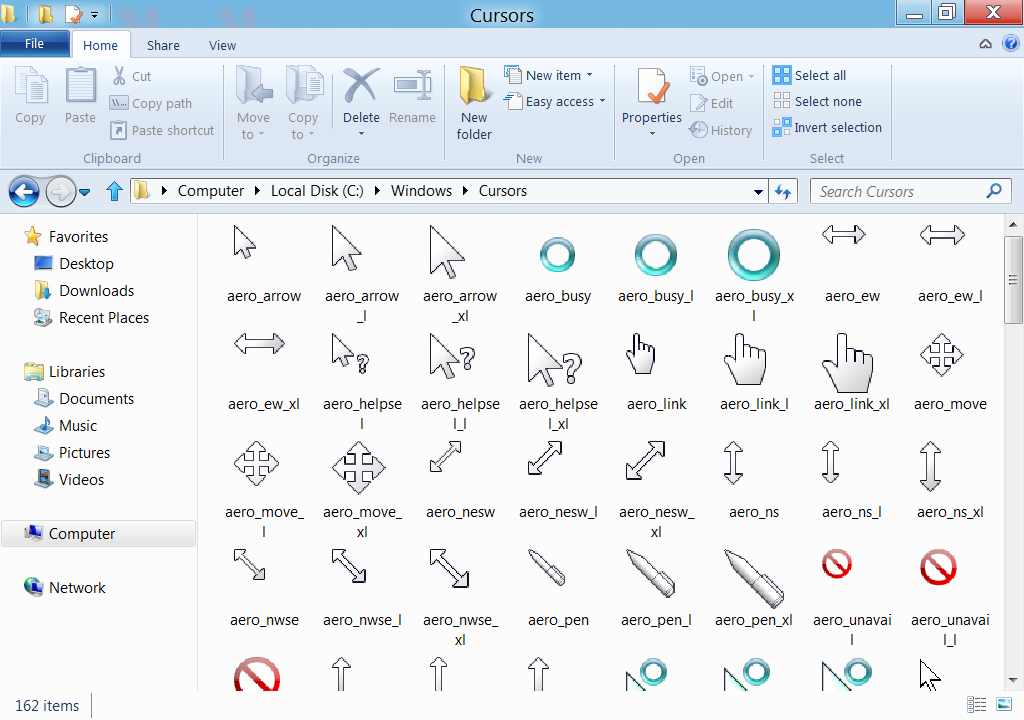Viewport: 1024px width, 720px height.
Task: Open the recent locations dropdown arrow
Action: (x=84, y=192)
